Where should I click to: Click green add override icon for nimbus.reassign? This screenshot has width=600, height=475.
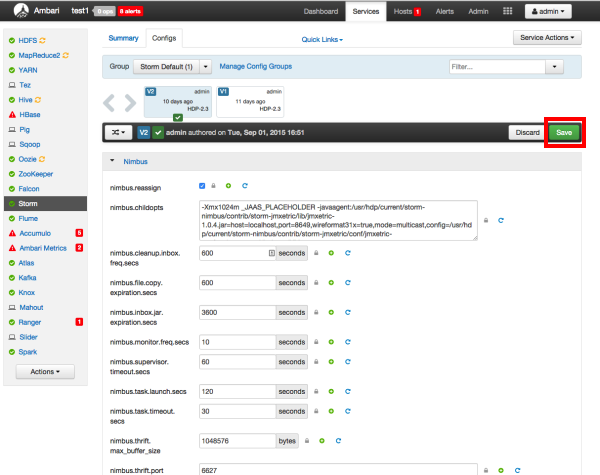coord(228,186)
